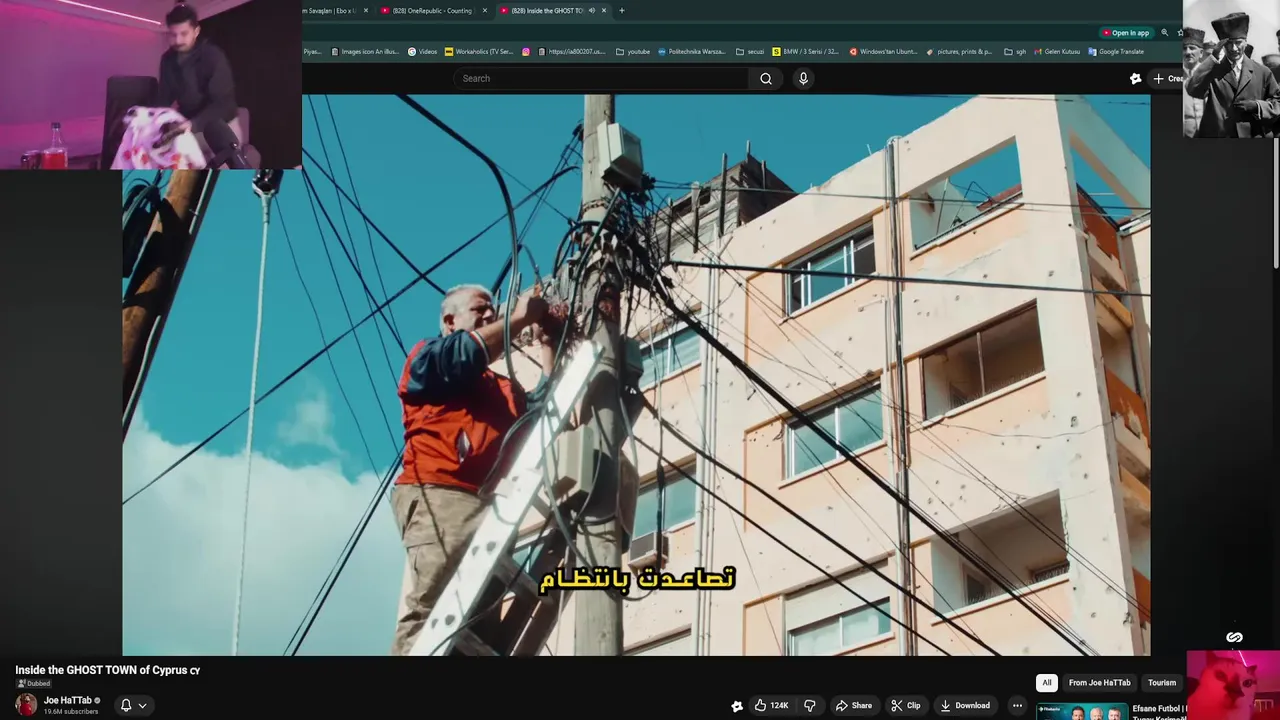Open a new browser tab
This screenshot has height=720, width=1280.
[x=622, y=11]
